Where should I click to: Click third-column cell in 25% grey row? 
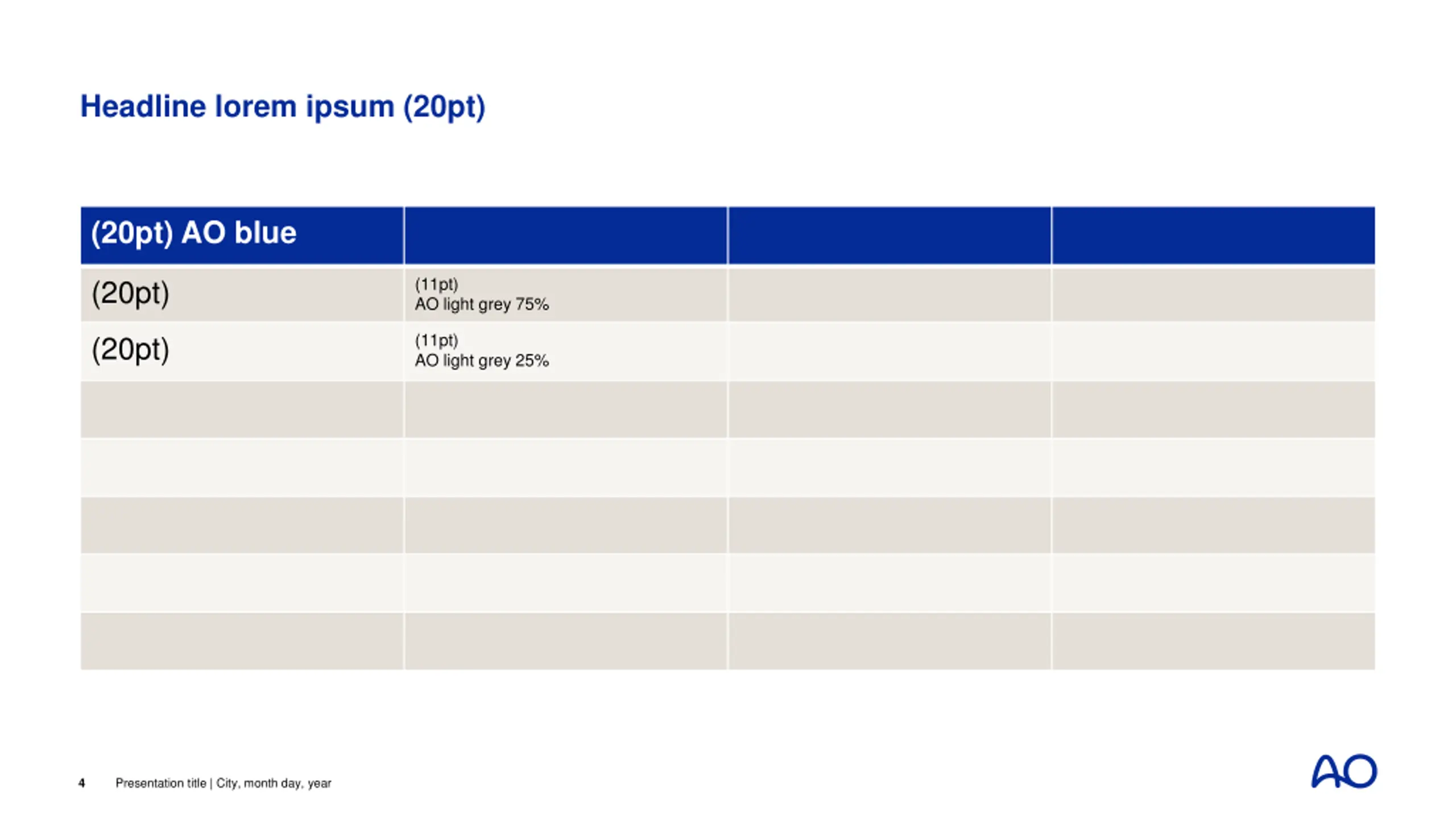coord(890,351)
